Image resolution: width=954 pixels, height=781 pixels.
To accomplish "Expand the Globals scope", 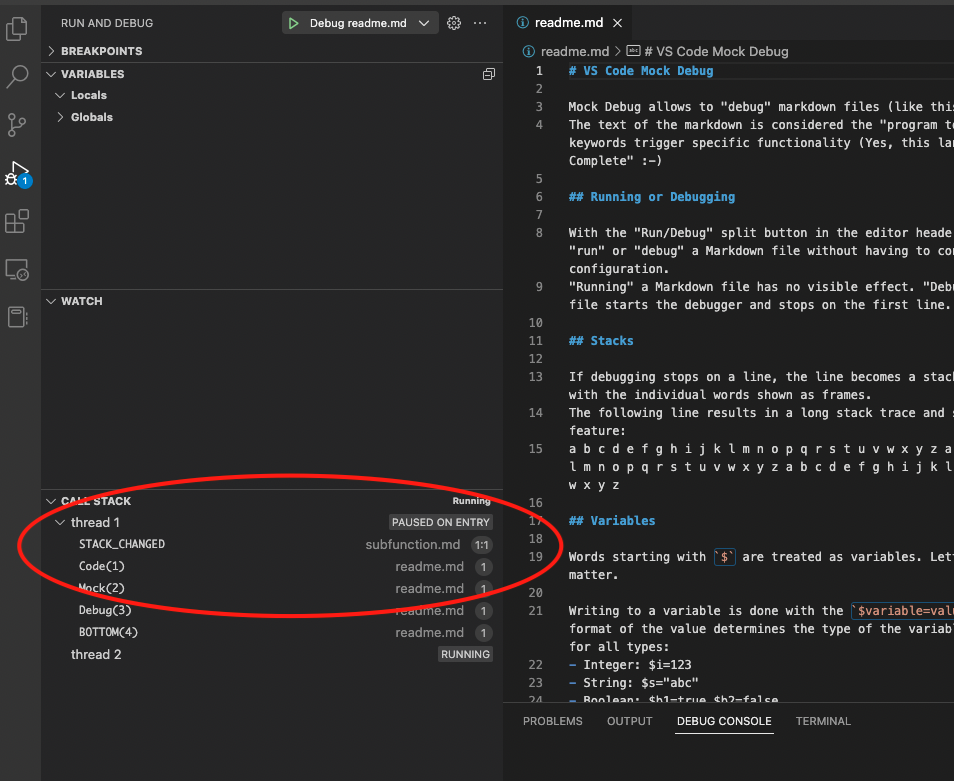I will pos(60,117).
